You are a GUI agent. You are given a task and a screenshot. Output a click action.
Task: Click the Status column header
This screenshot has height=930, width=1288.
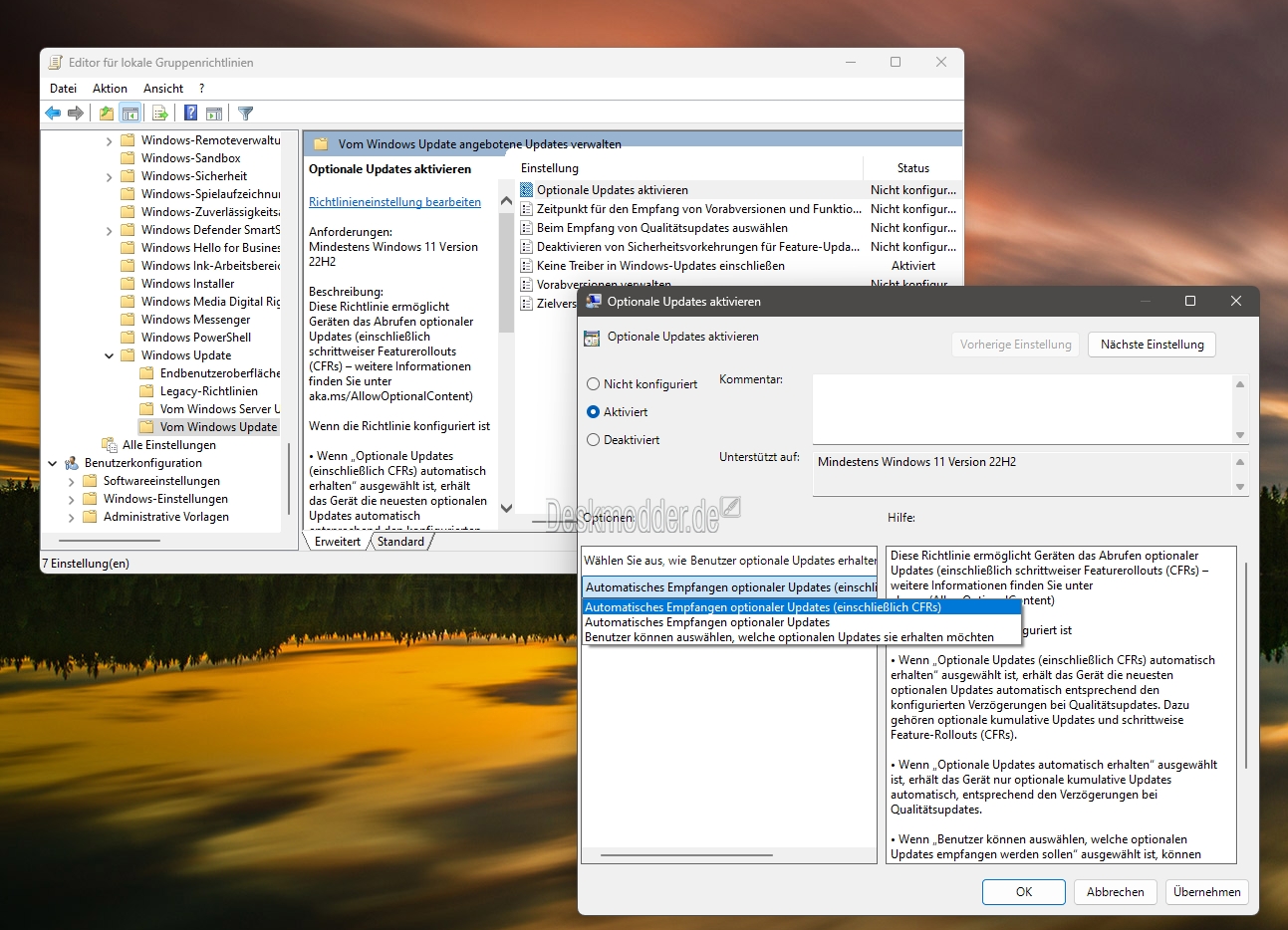point(913,168)
